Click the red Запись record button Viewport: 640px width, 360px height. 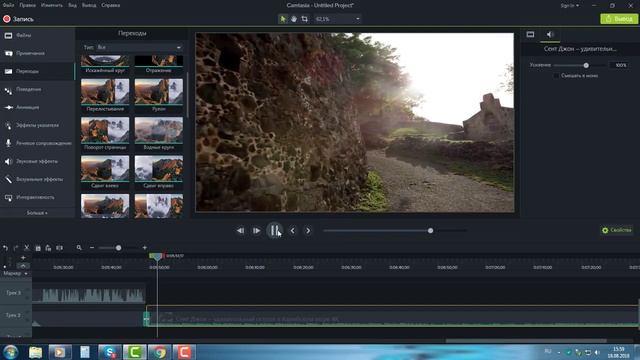[18, 19]
